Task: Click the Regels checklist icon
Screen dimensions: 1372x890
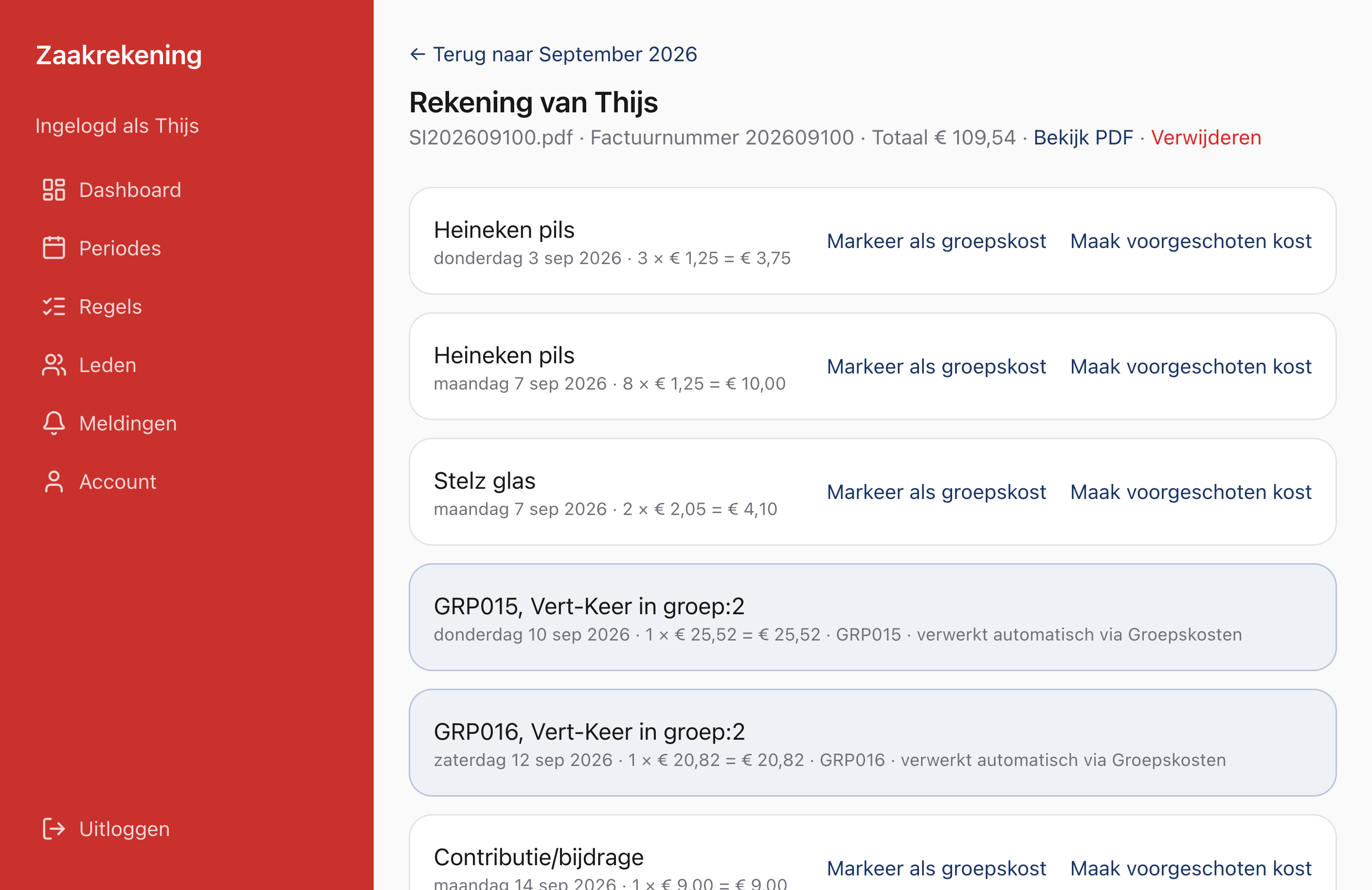Action: pos(54,307)
